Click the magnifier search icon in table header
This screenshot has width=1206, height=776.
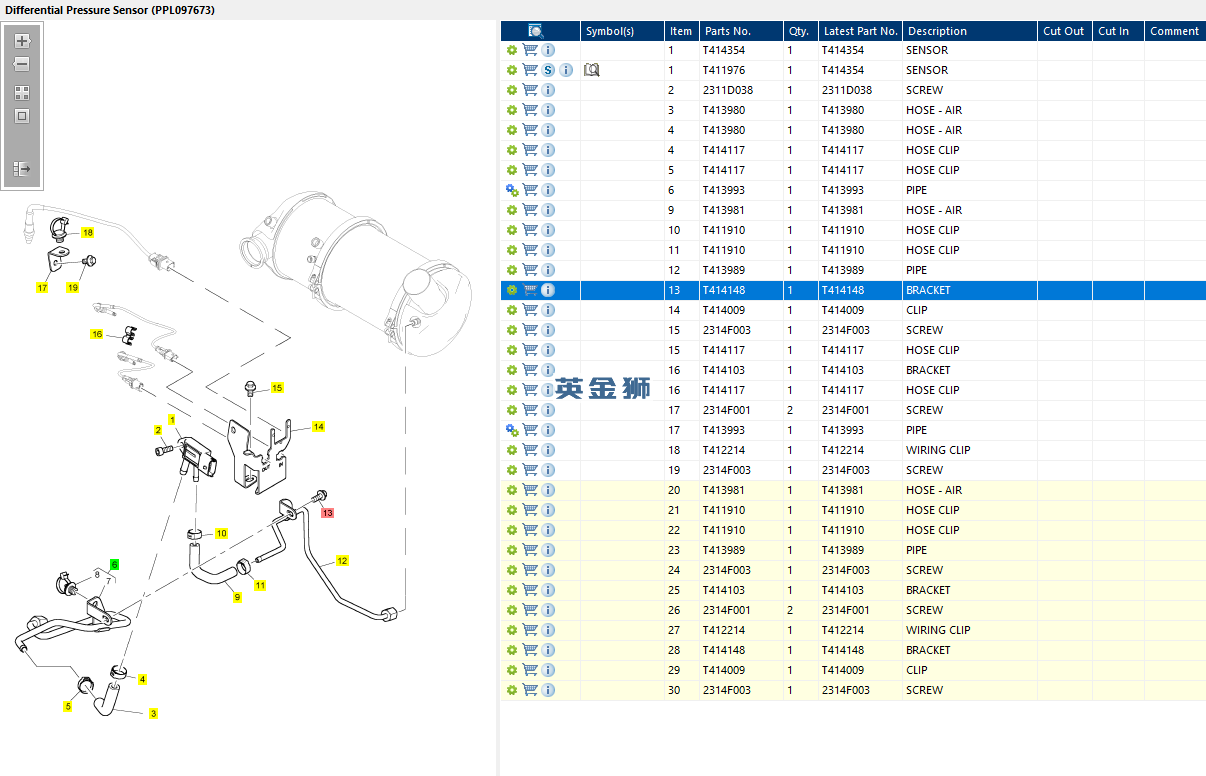pos(536,31)
